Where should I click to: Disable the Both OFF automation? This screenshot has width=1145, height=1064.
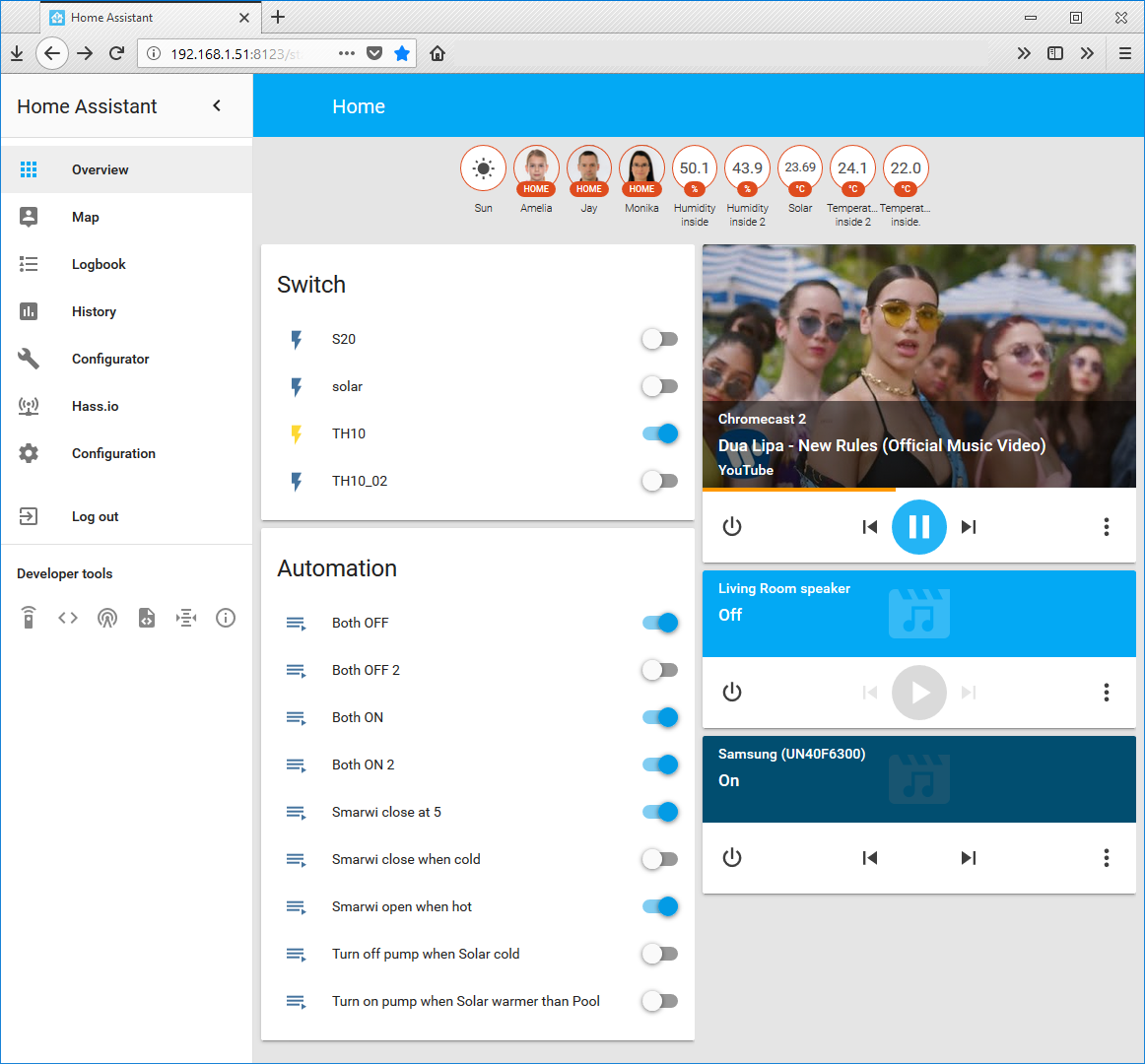click(x=660, y=623)
